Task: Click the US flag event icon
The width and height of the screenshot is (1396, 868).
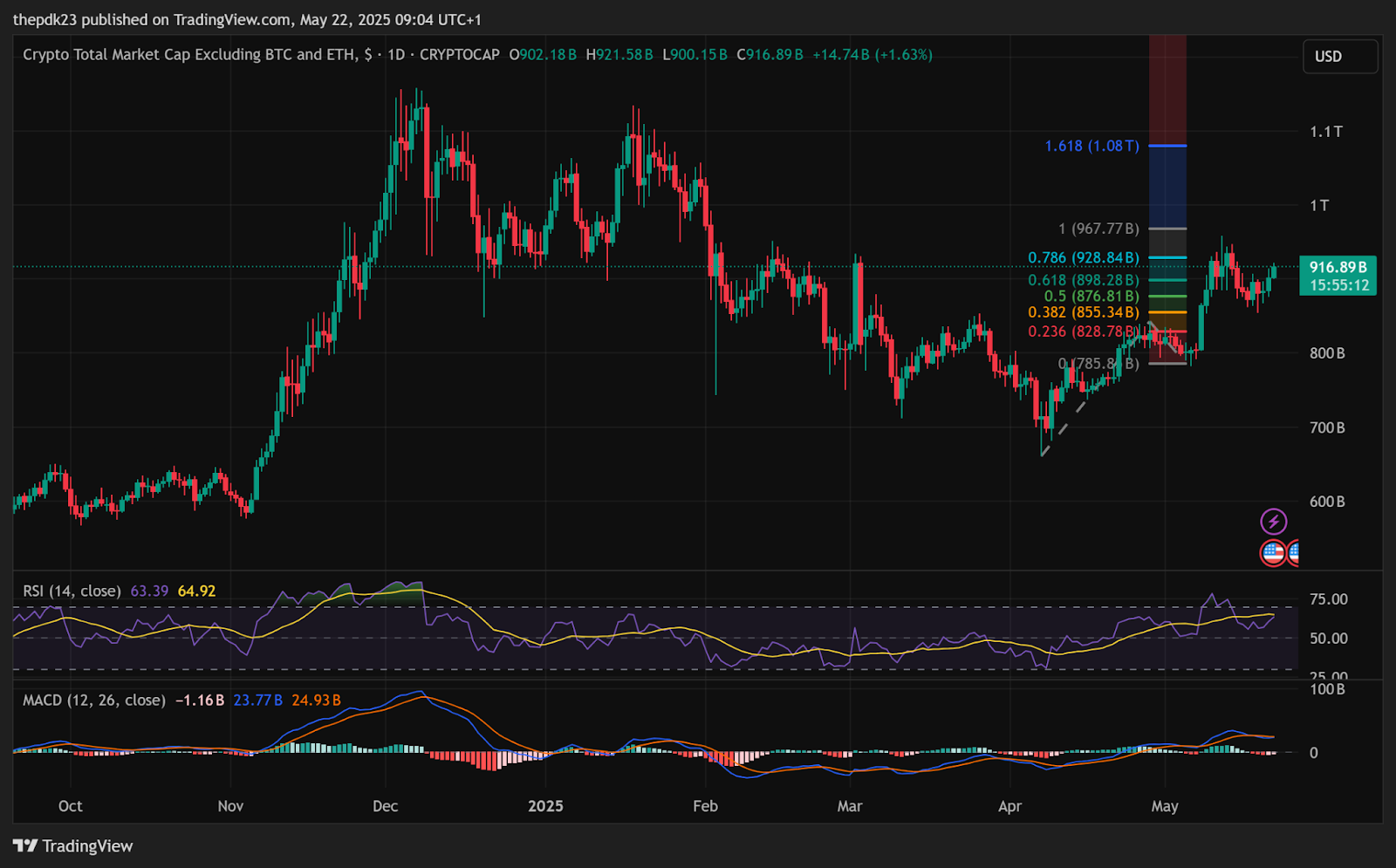Action: tap(1274, 552)
